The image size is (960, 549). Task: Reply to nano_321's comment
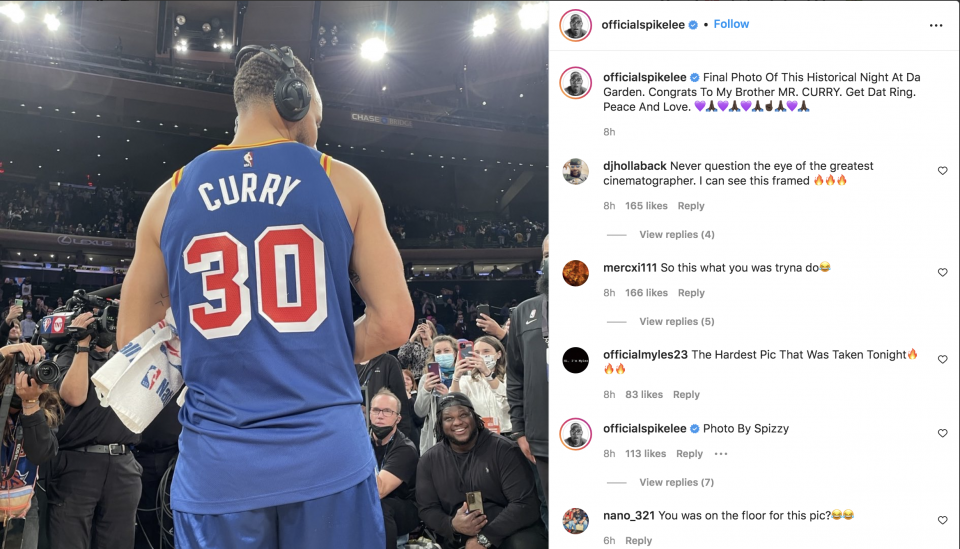639,540
